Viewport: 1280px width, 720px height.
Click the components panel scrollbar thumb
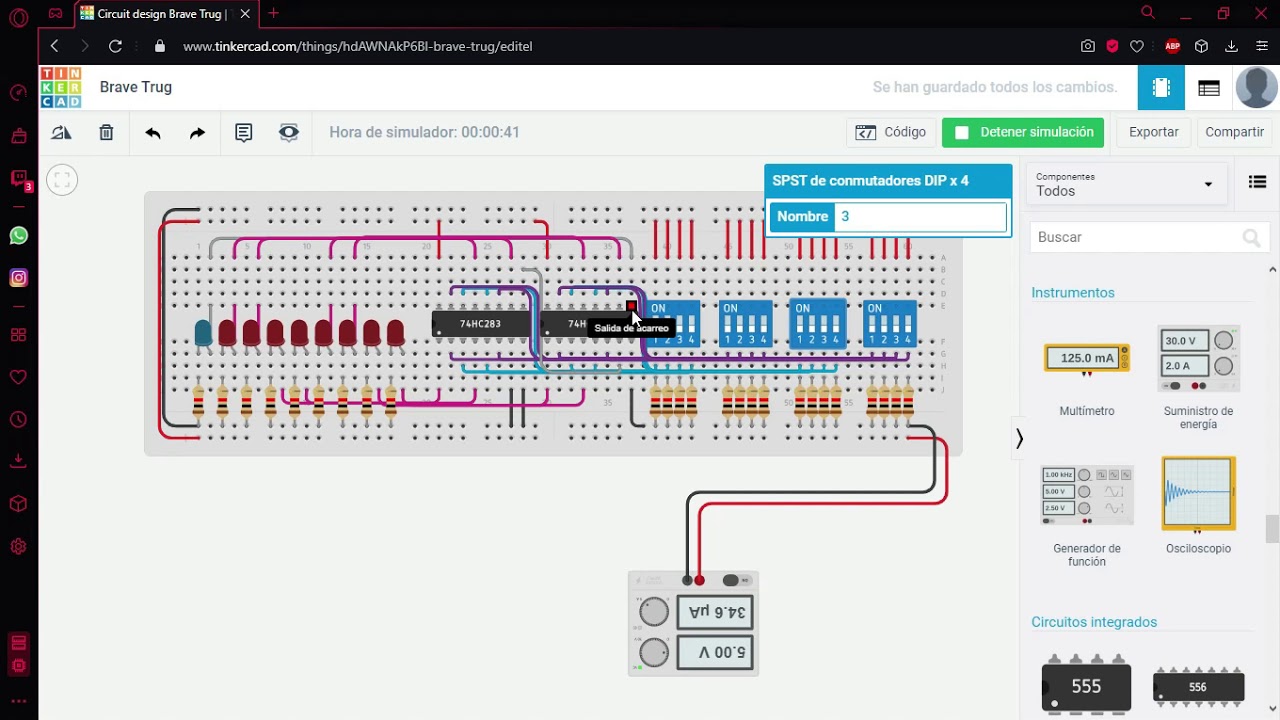pos(1272,528)
